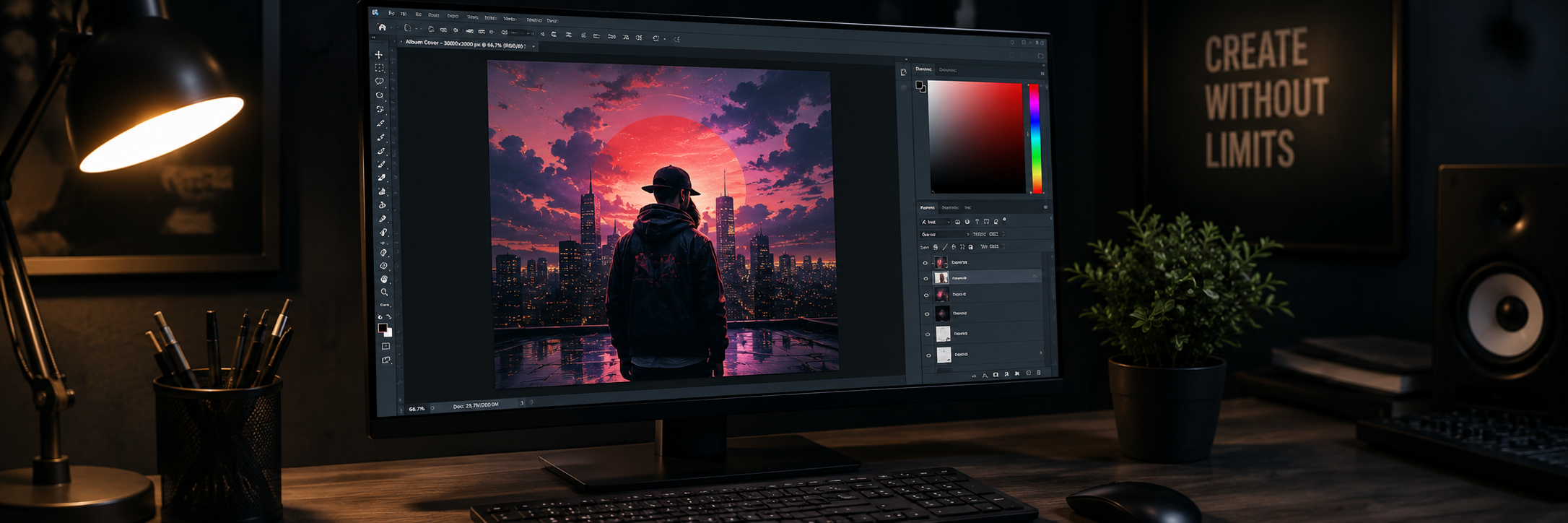The width and height of the screenshot is (1568, 523).
Task: Click the small foreground swatch in Color panel
Action: (919, 85)
